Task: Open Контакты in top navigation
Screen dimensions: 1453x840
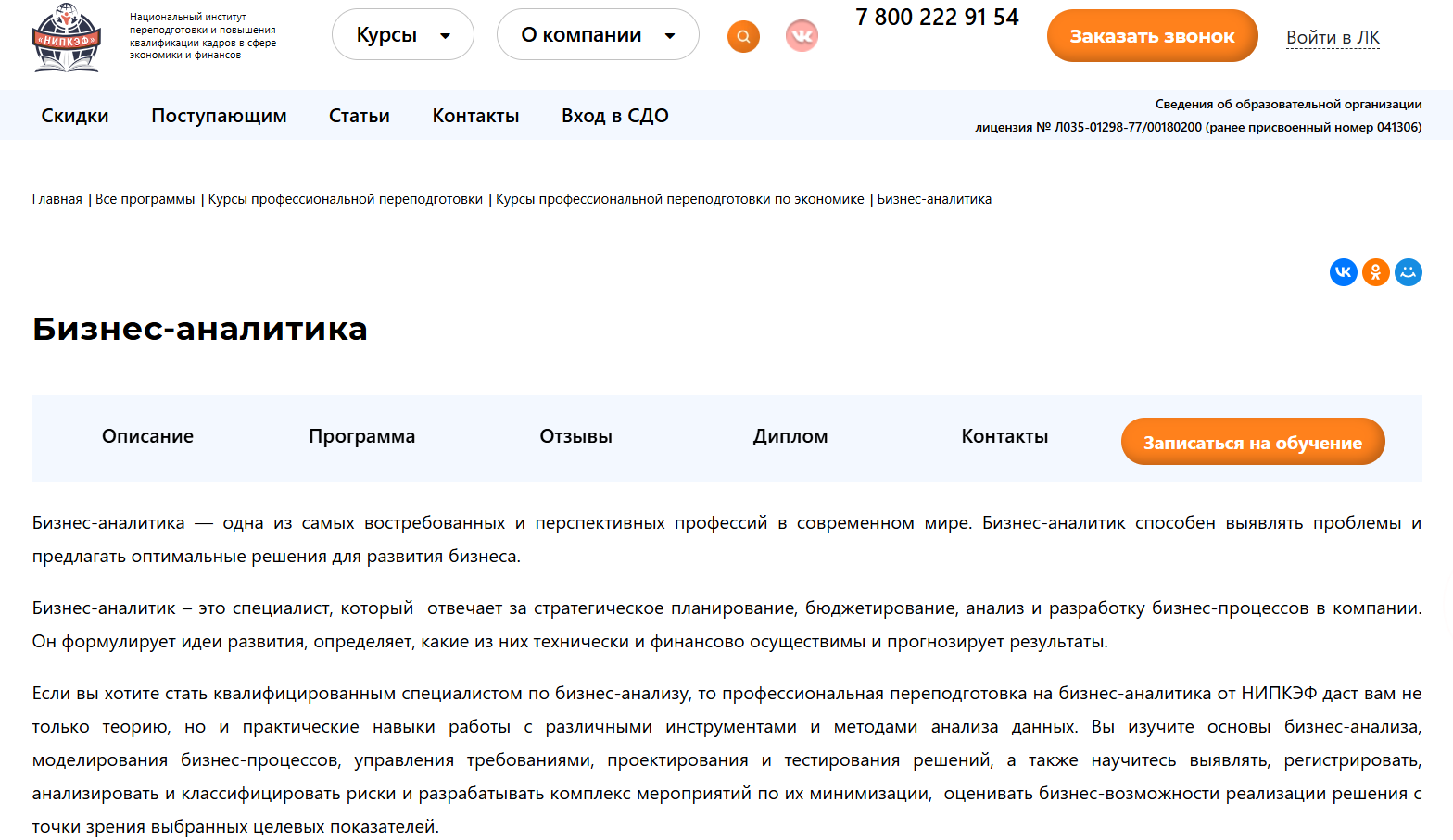Action: 475,116
